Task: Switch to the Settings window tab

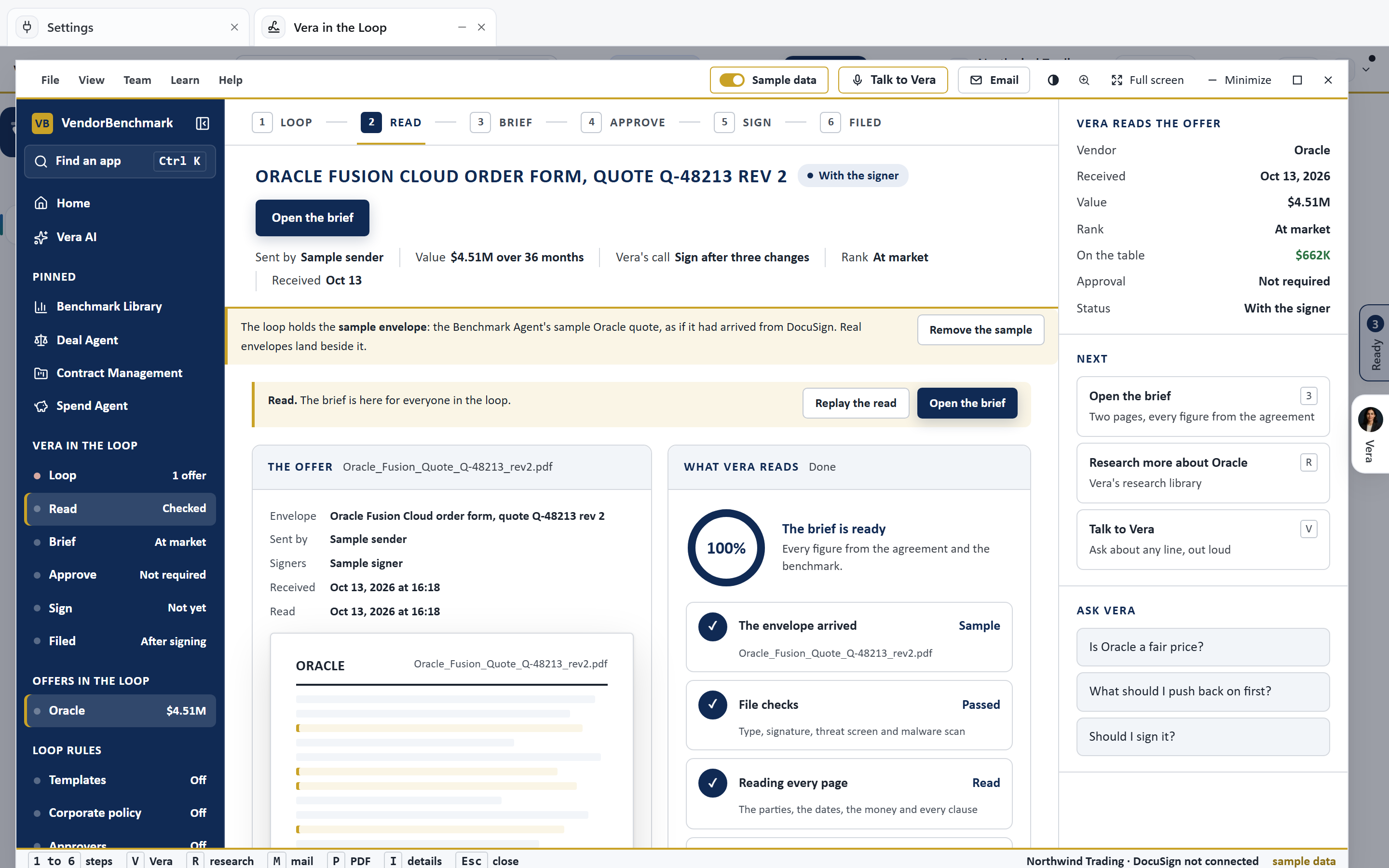Action: [128, 27]
